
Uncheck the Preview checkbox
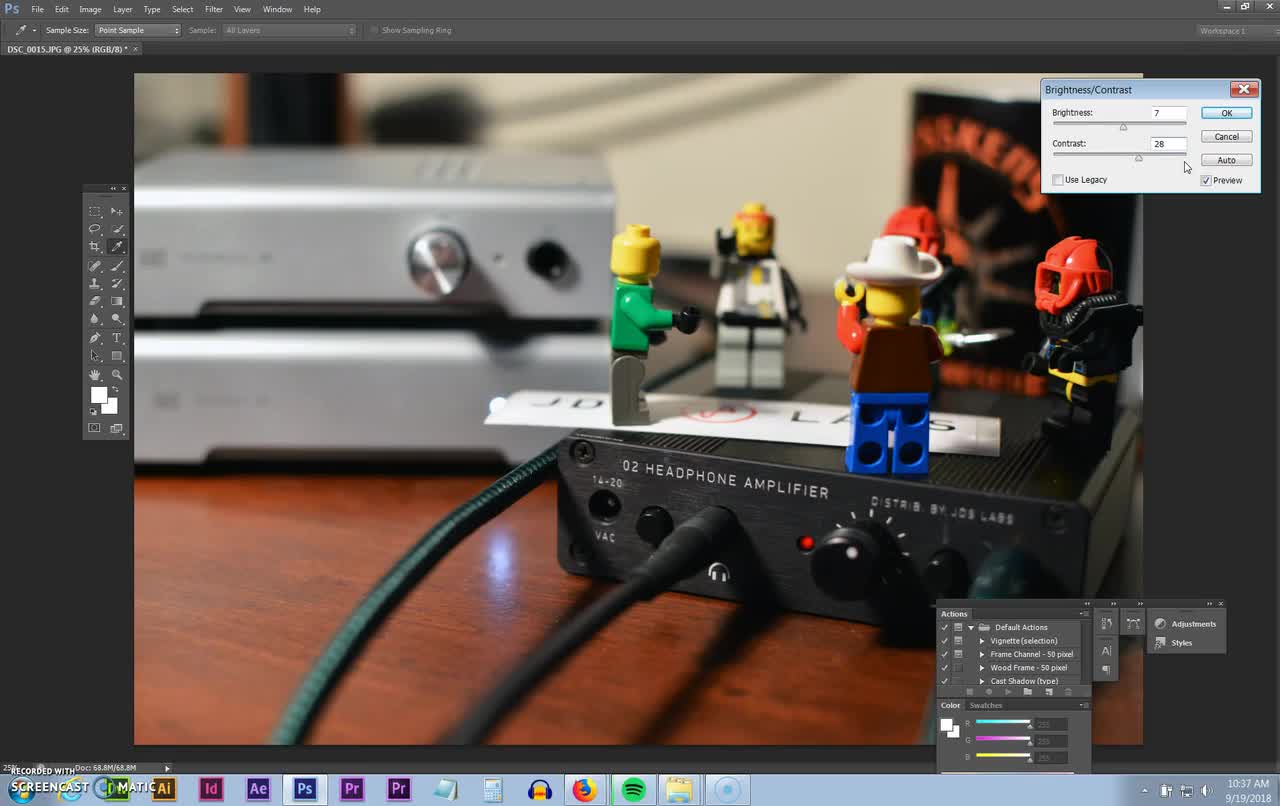1206,180
